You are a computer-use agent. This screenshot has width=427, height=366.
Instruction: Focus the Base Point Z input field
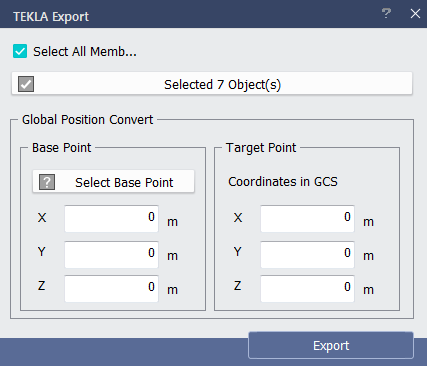(x=111, y=289)
